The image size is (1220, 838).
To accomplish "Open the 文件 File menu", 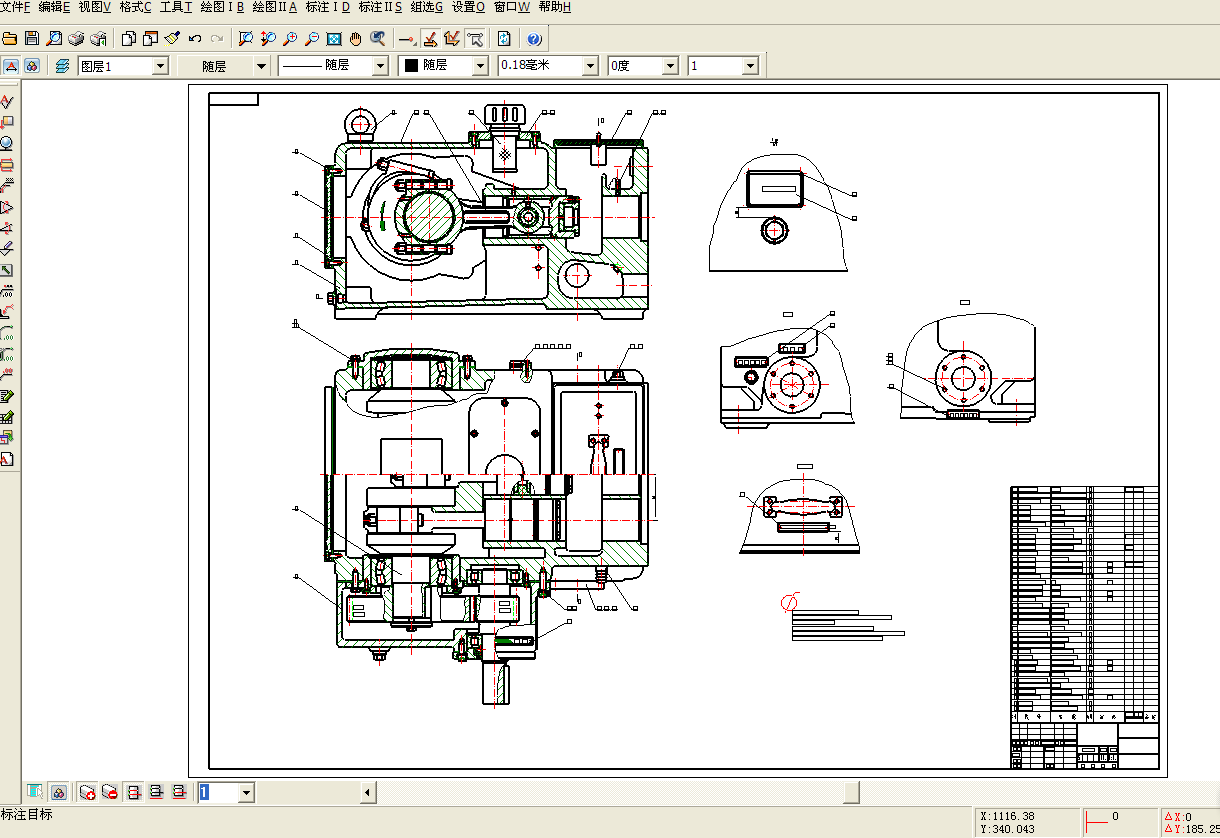I will pos(15,7).
